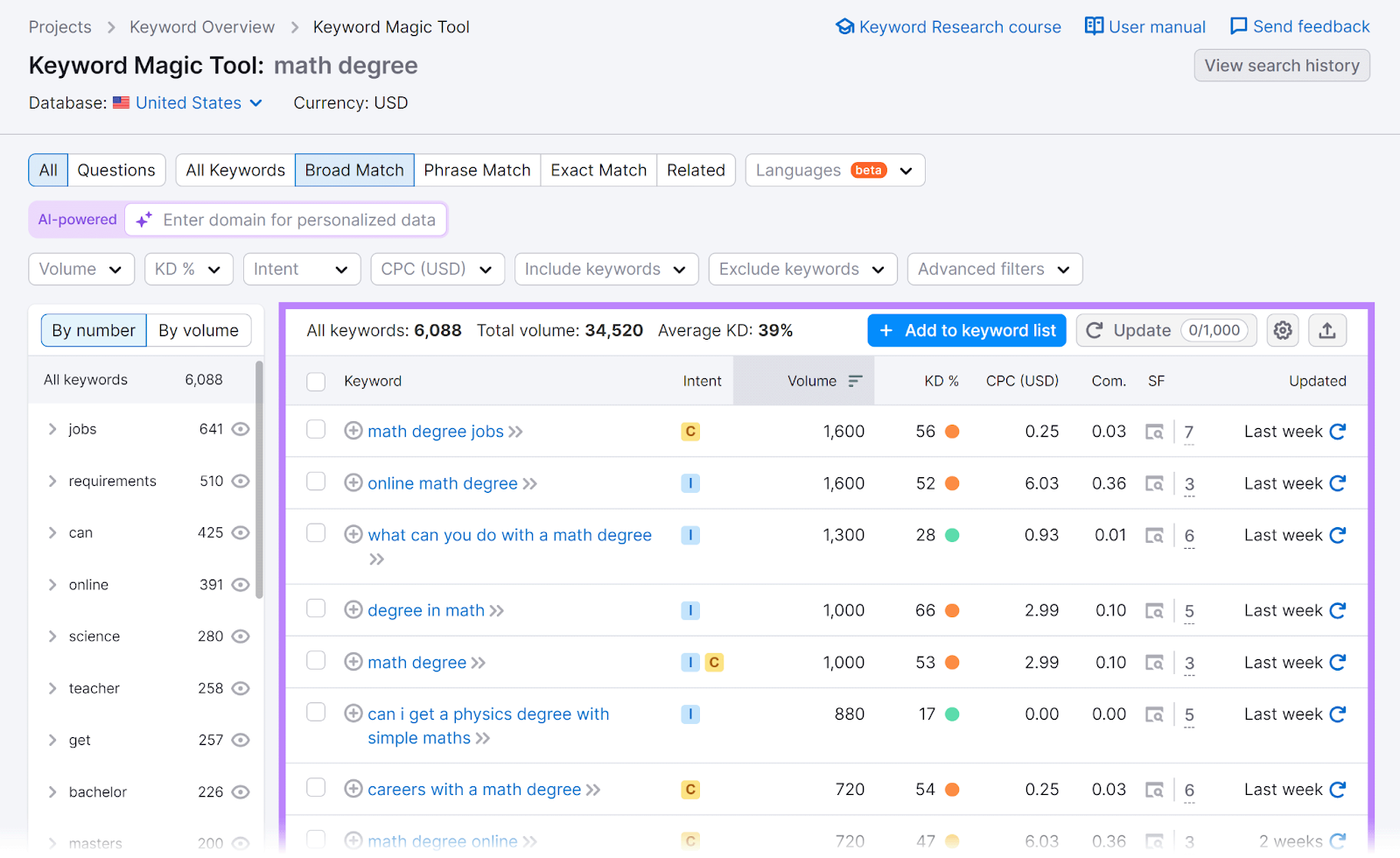This screenshot has width=1400, height=858.
Task: Expand the Advanced filters dropdown
Action: [994, 269]
